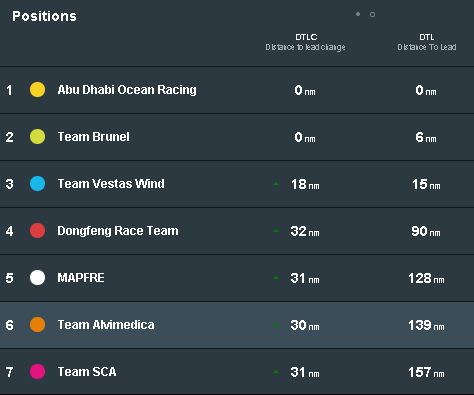Open Abu Dhabi Ocean Racing team name
This screenshot has width=474, height=395.
(x=127, y=90)
